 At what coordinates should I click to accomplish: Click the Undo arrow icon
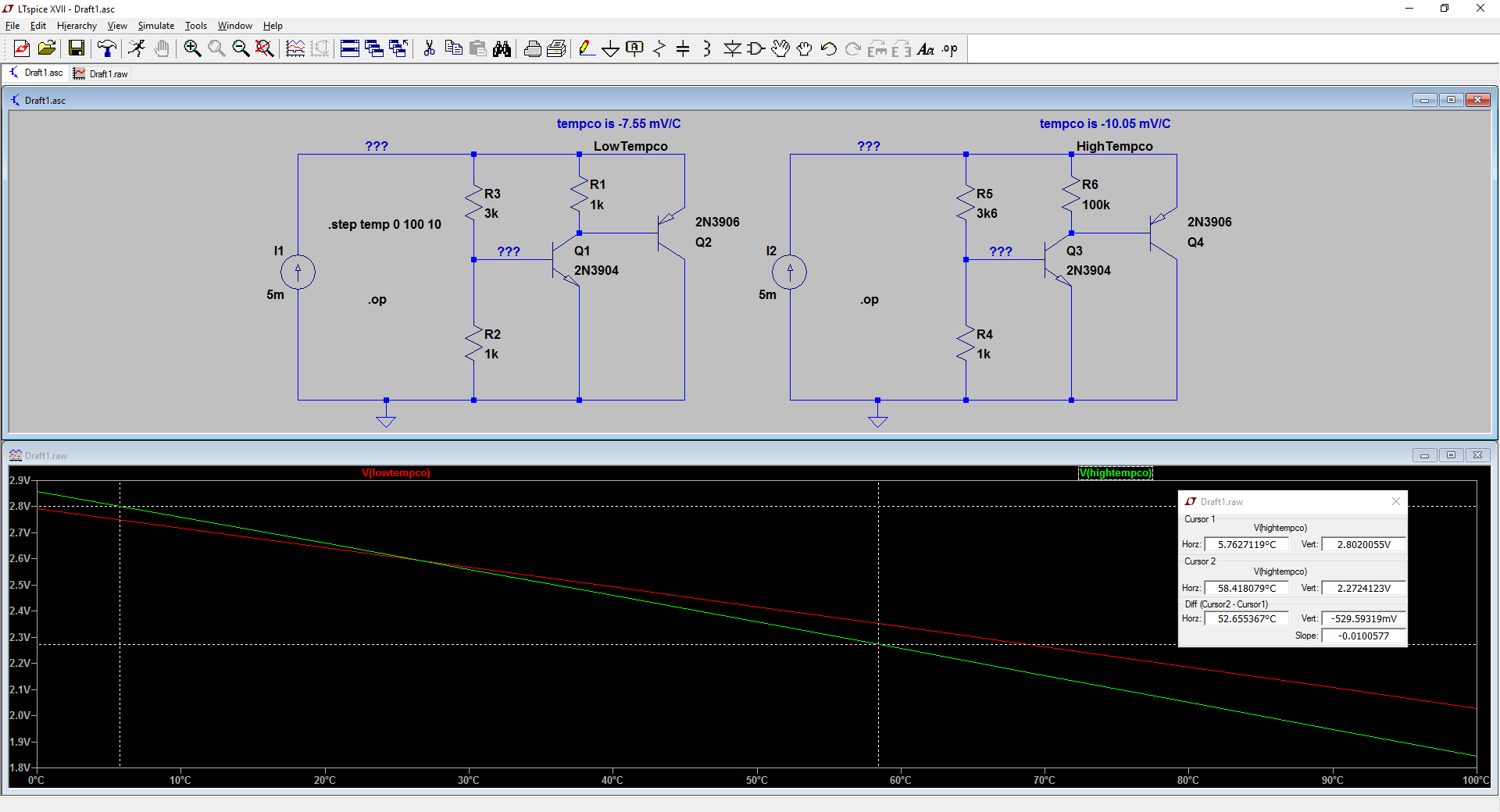click(829, 48)
